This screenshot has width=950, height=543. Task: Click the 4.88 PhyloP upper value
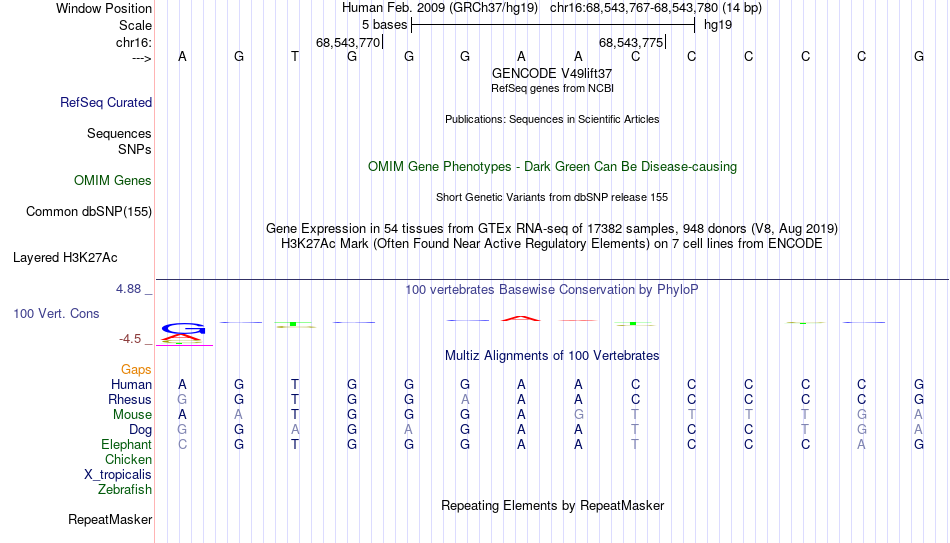click(128, 289)
